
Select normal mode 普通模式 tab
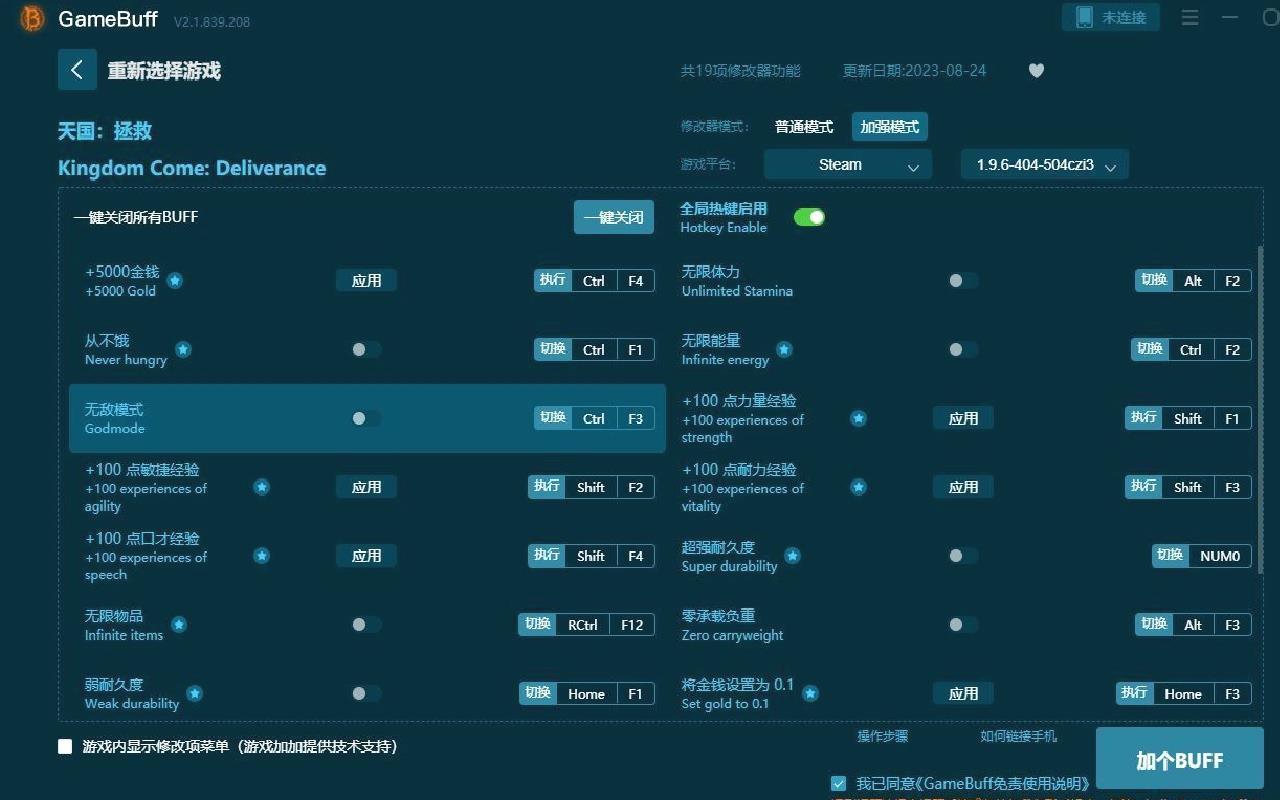click(x=804, y=127)
